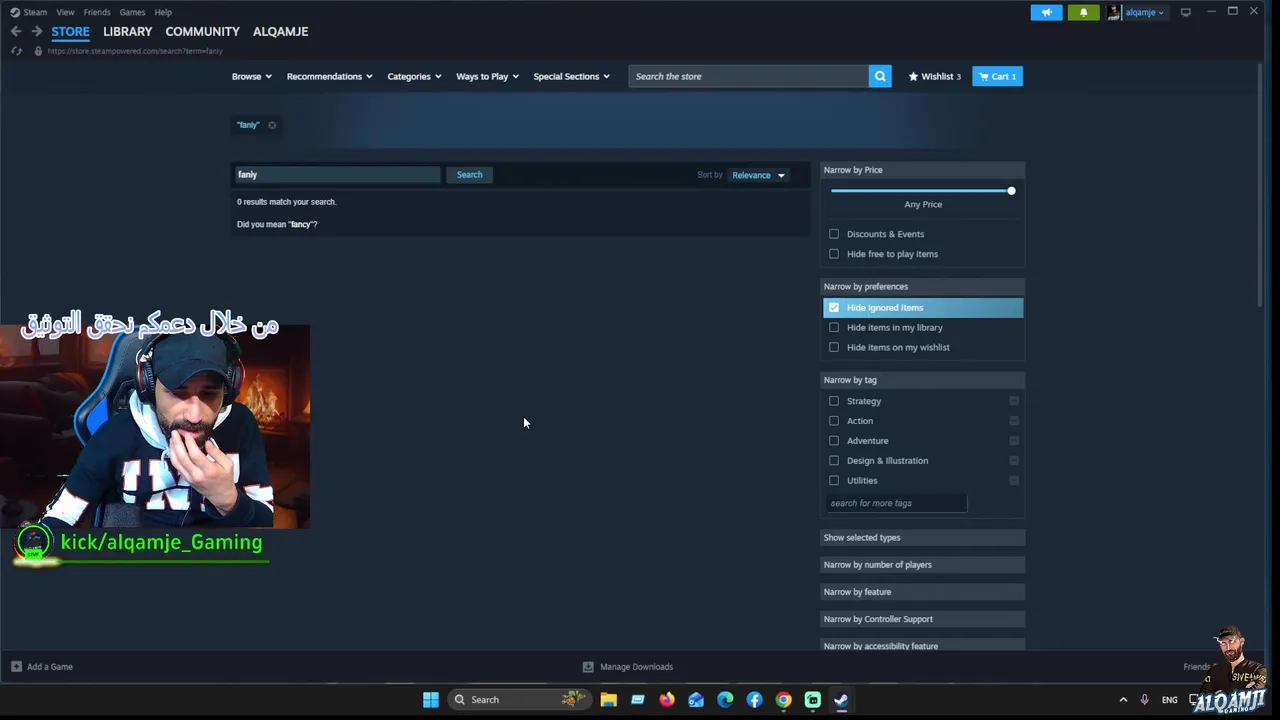Open the Categories dropdown menu
The width and height of the screenshot is (1280, 720).
click(x=414, y=76)
